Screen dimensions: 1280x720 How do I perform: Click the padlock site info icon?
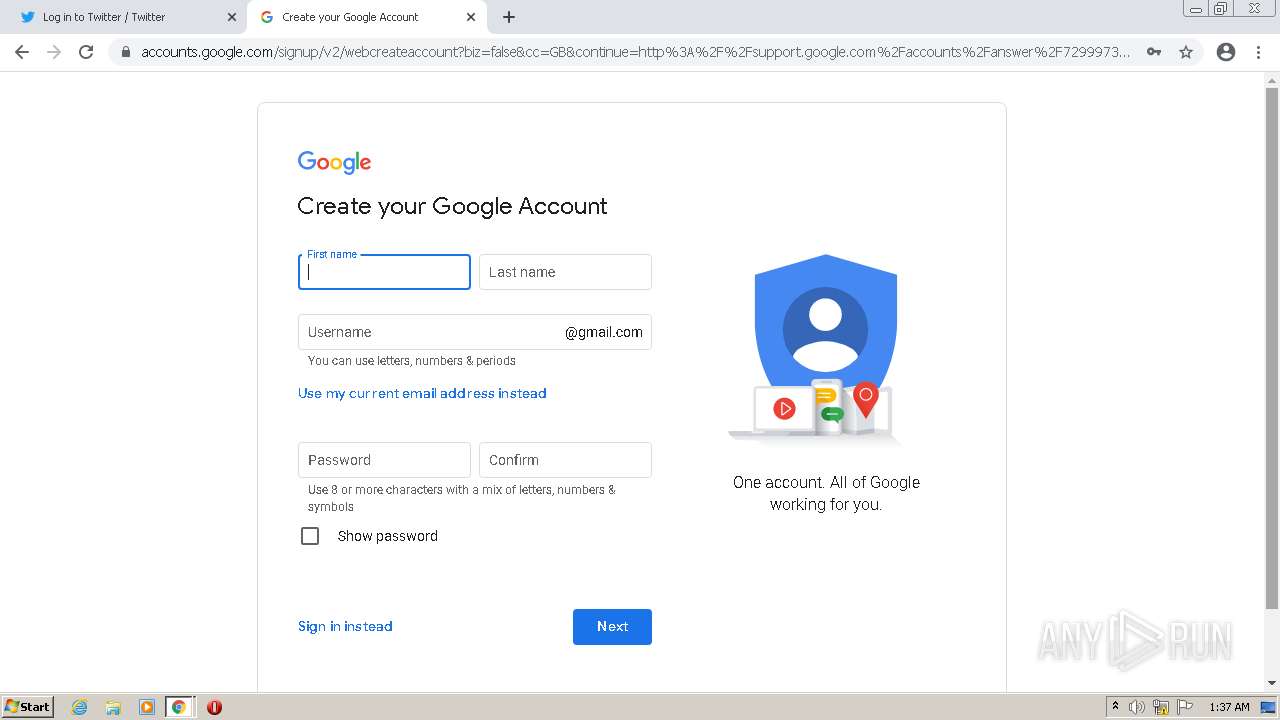coord(126,52)
